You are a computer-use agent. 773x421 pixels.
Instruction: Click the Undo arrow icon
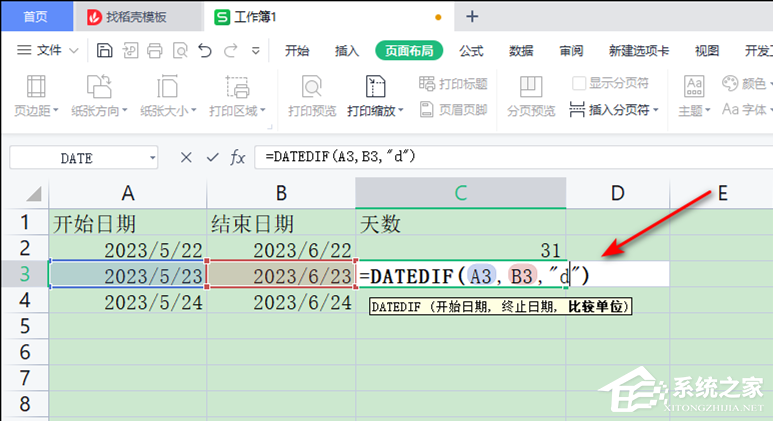click(x=205, y=50)
